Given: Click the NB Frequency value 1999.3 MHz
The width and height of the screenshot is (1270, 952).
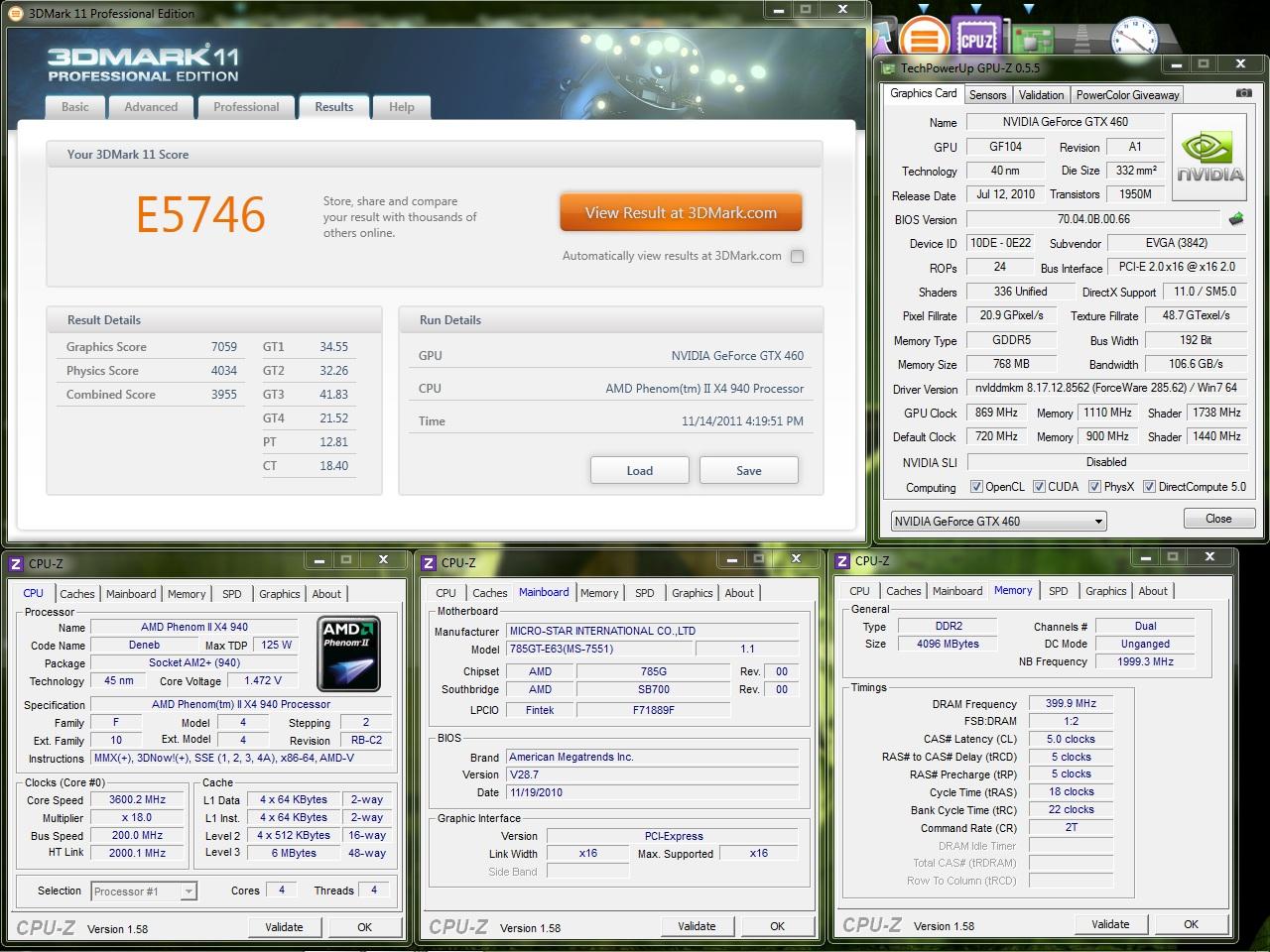Looking at the screenshot, I should point(1145,661).
